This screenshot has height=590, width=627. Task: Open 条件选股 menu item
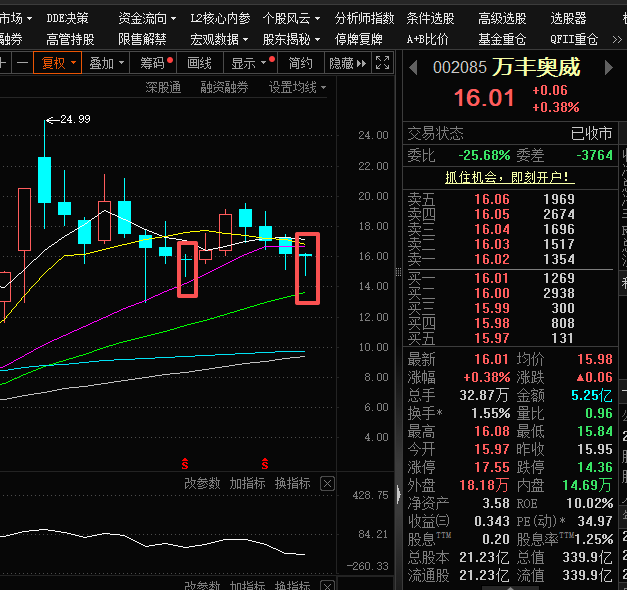coord(430,18)
